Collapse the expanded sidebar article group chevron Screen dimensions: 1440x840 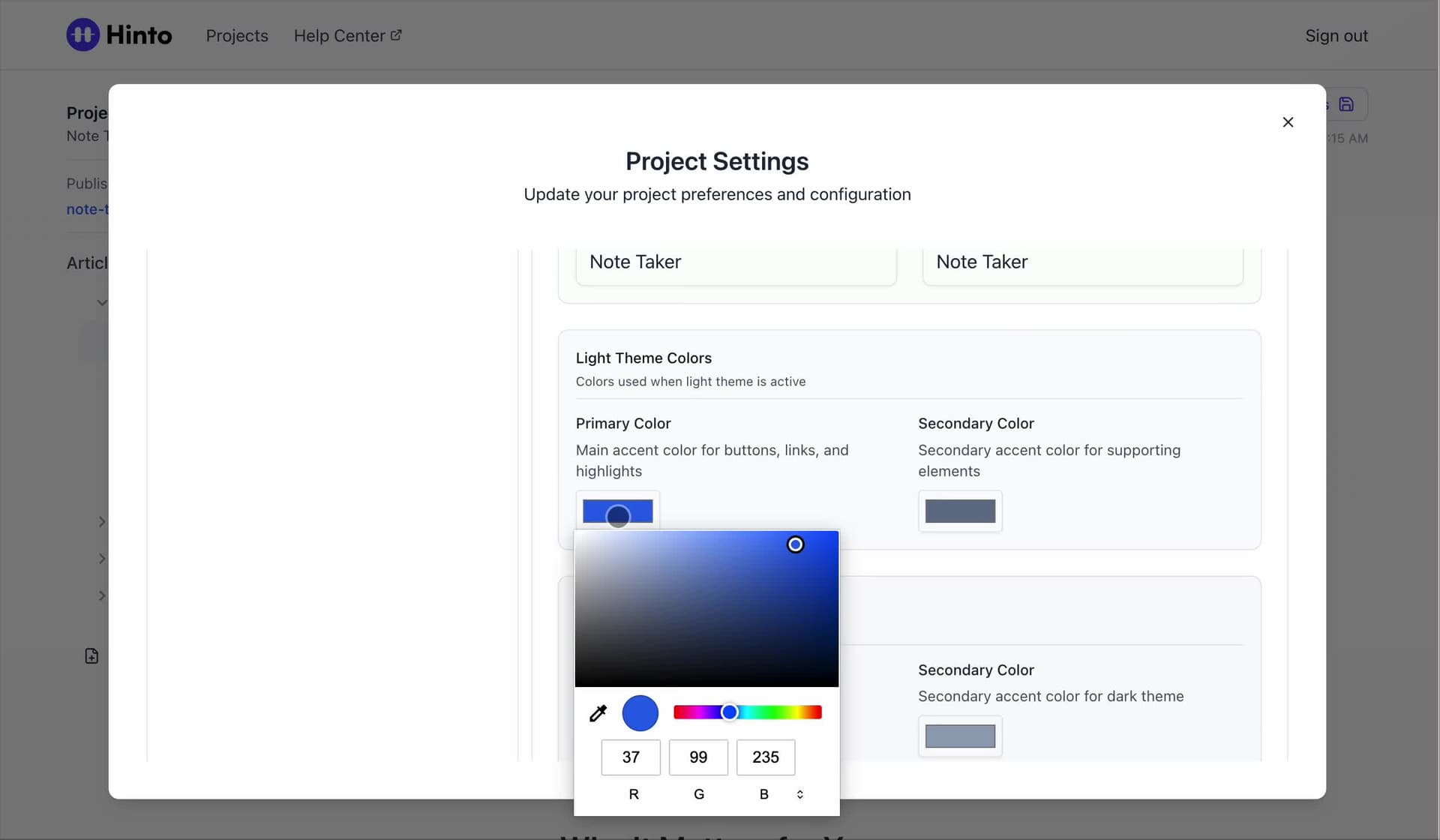[102, 303]
